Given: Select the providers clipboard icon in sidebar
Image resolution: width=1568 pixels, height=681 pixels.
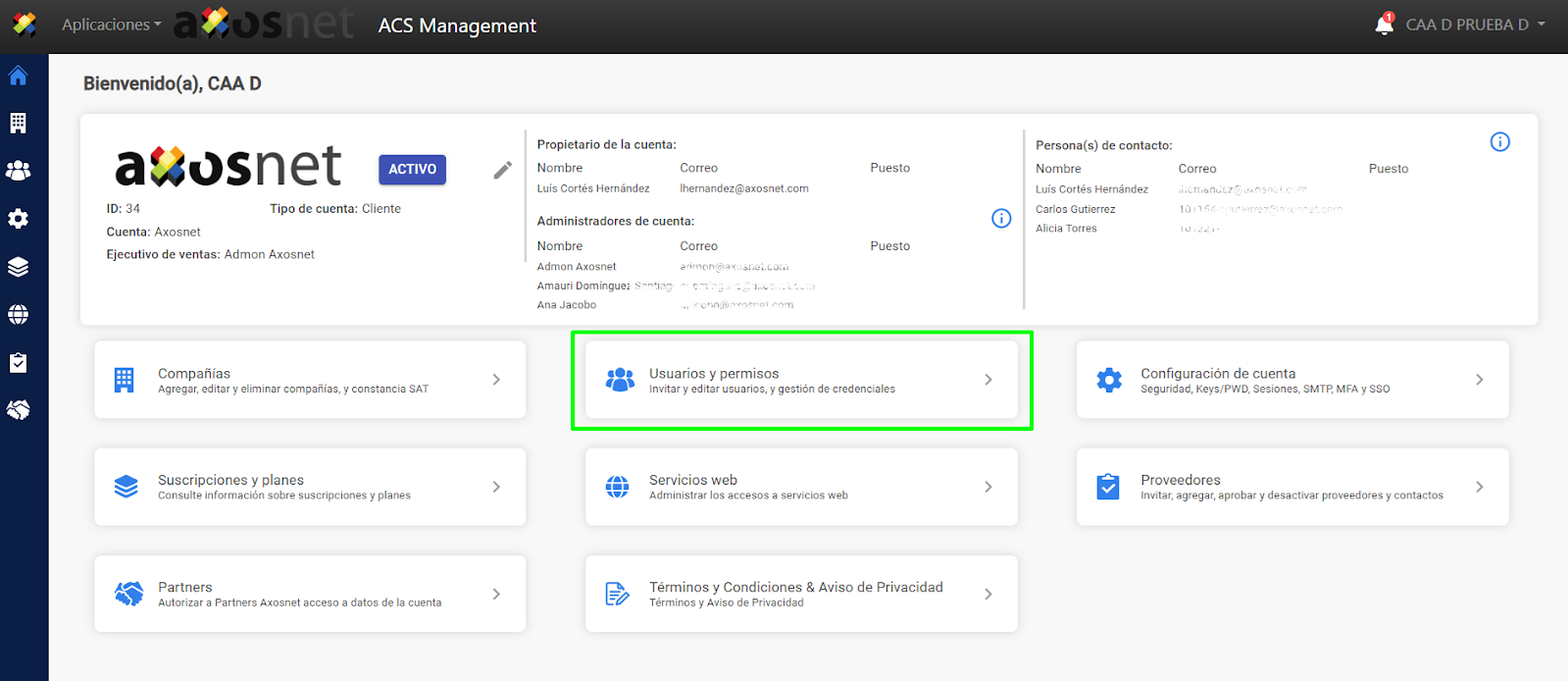Looking at the screenshot, I should [x=18, y=363].
